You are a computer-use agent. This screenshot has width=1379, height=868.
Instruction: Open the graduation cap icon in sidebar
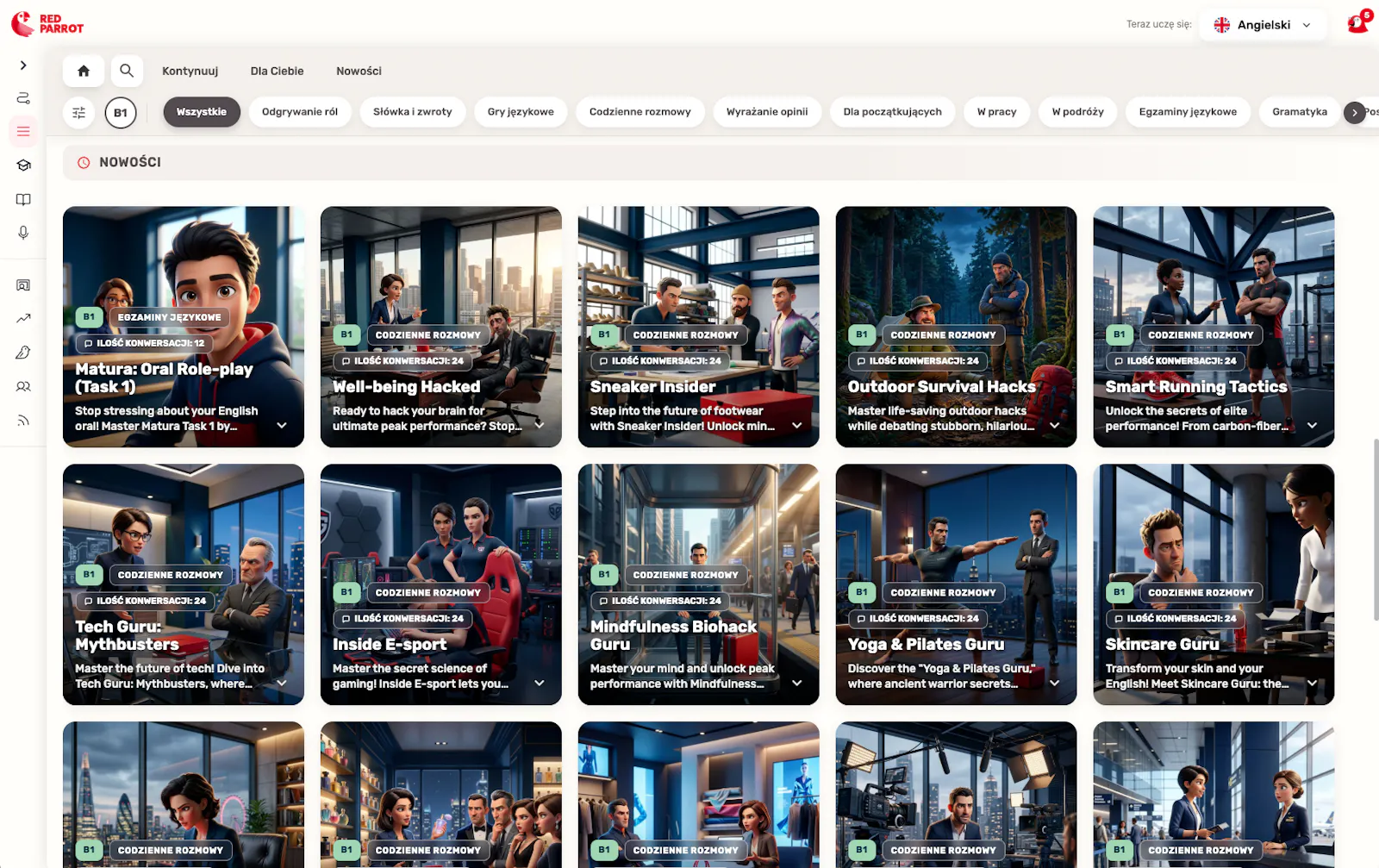(23, 165)
